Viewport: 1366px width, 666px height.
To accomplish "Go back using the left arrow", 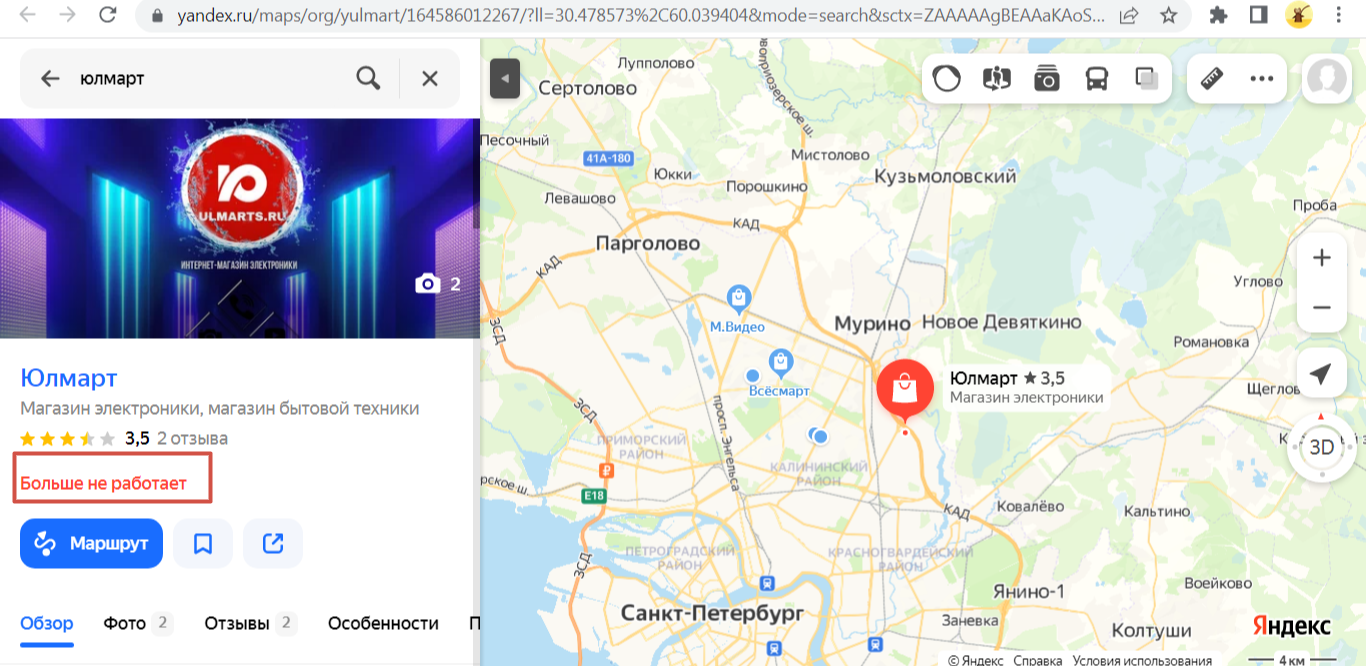I will pyautogui.click(x=50, y=78).
